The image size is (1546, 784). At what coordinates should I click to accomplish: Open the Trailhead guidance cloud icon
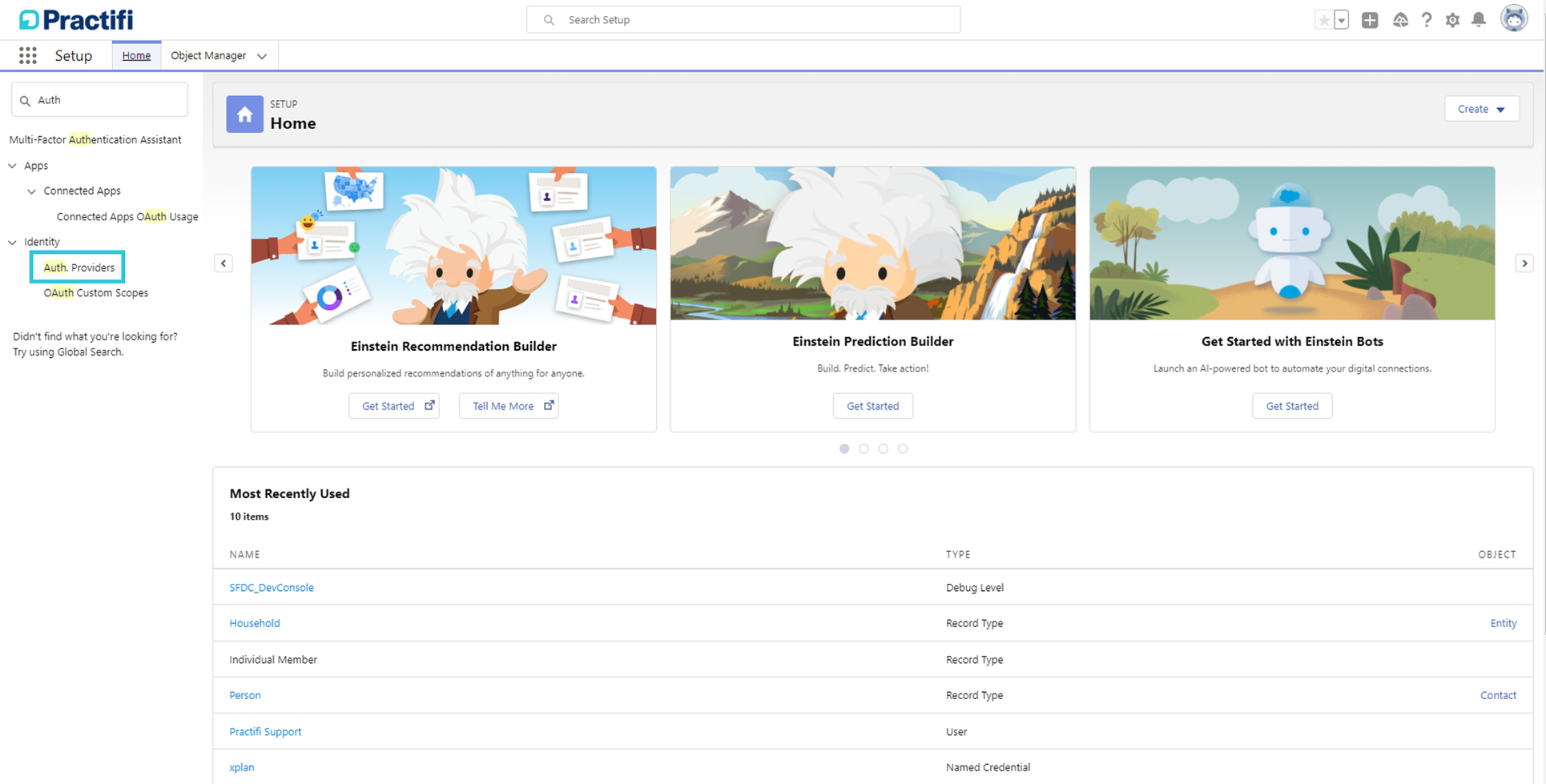[1400, 20]
